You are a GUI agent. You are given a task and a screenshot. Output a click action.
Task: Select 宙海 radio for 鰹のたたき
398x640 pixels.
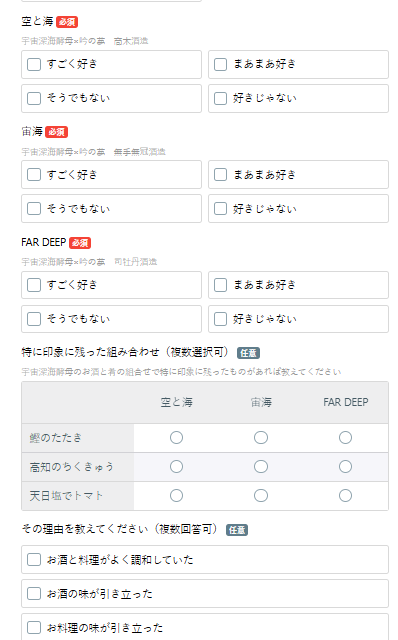pos(261,438)
